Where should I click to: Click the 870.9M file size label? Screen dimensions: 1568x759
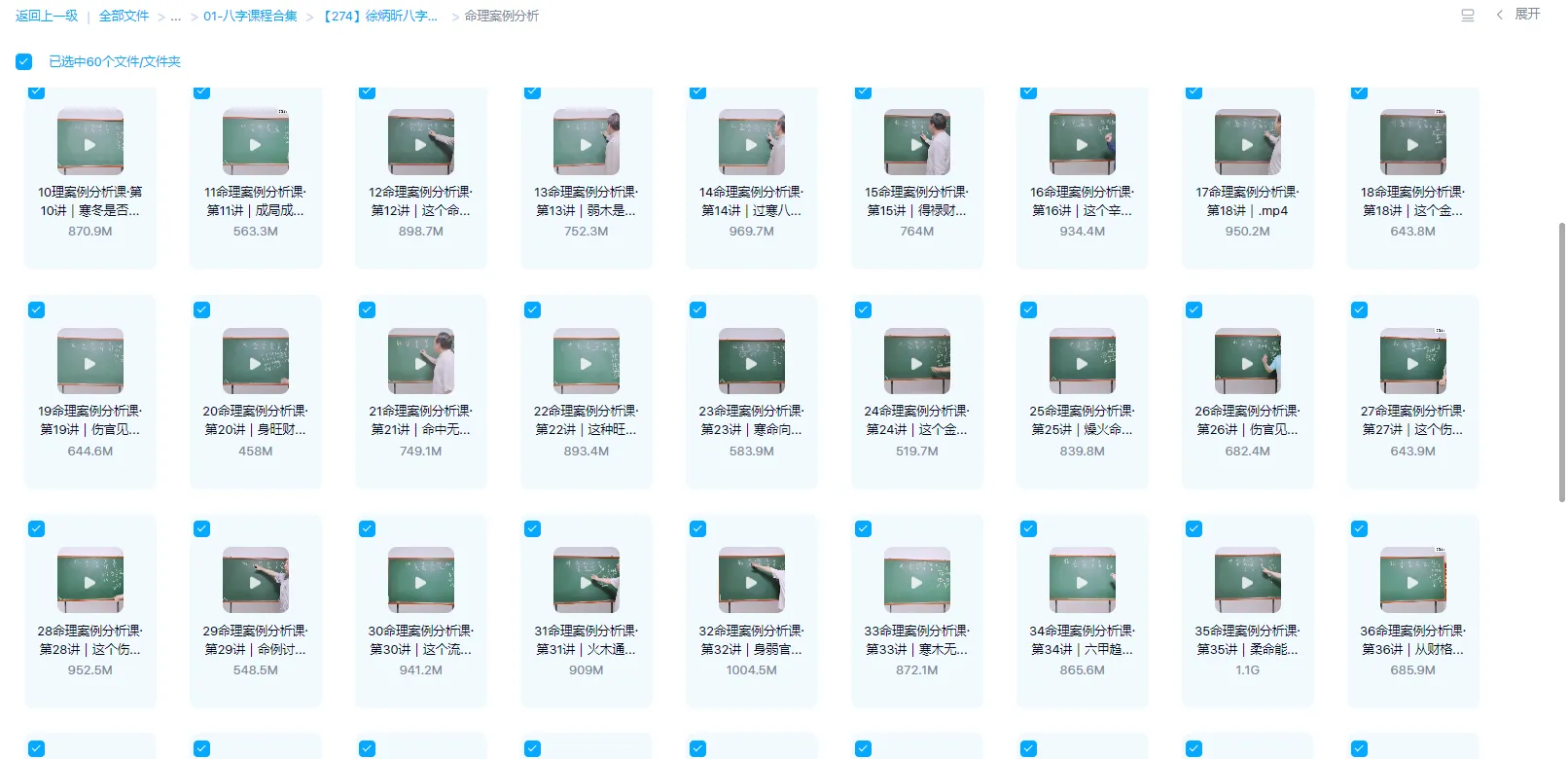click(89, 232)
